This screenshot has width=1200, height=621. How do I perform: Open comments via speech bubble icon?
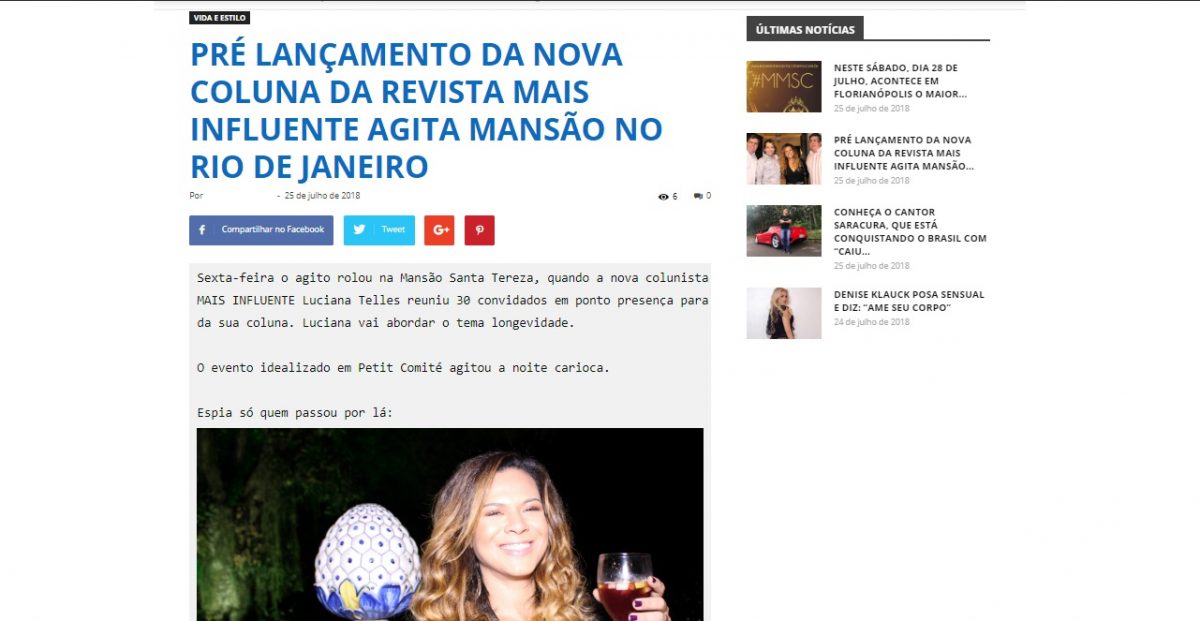point(698,196)
